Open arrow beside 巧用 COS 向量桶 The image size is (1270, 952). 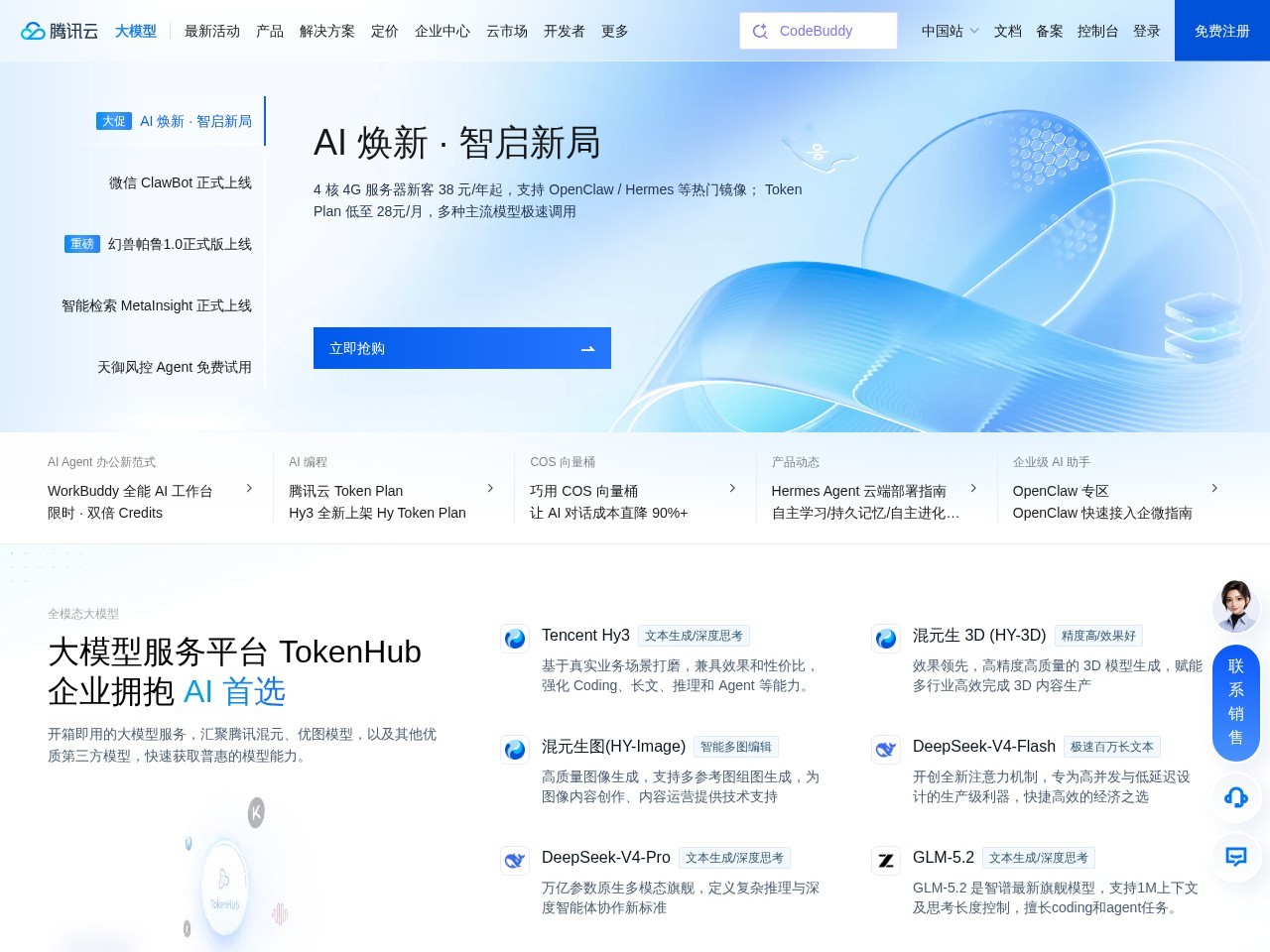tap(732, 488)
